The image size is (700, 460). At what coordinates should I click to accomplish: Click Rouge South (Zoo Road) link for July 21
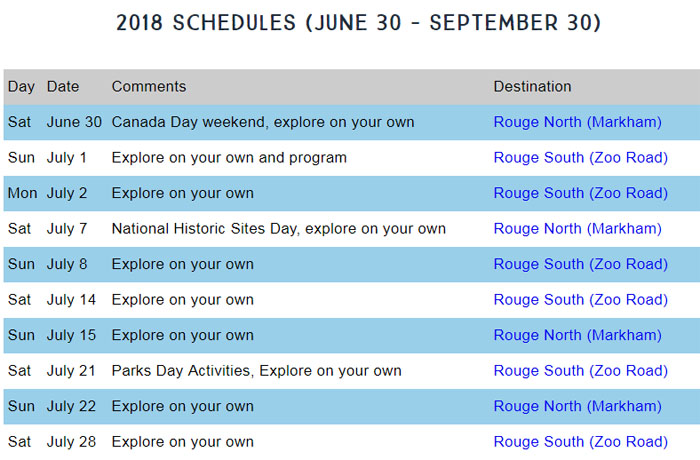pyautogui.click(x=580, y=371)
